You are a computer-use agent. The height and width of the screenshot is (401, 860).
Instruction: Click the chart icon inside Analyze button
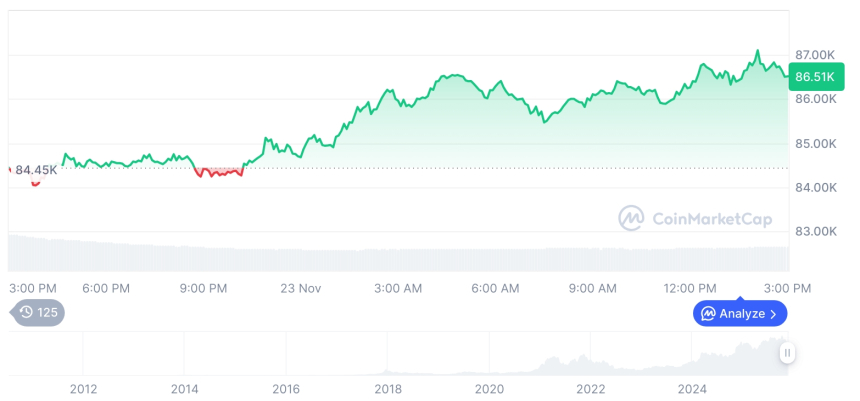click(708, 313)
